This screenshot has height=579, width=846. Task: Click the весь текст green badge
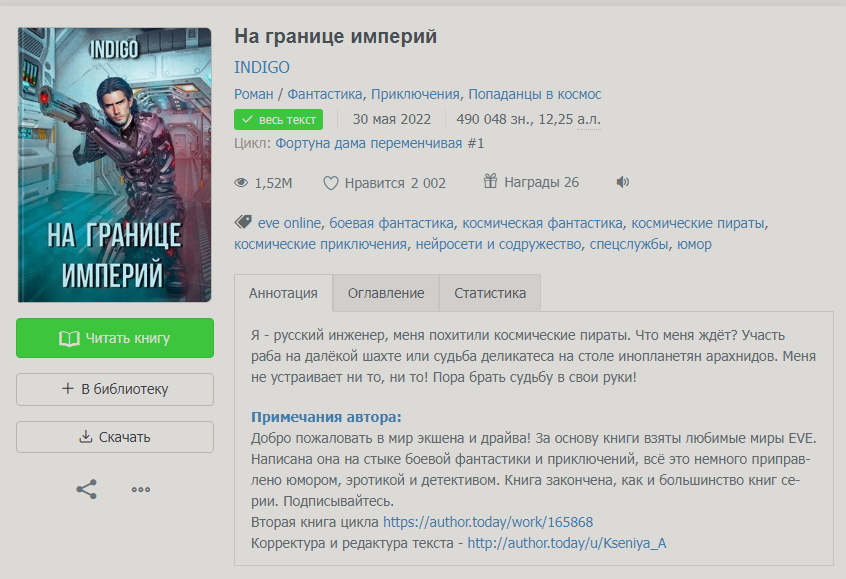[278, 119]
